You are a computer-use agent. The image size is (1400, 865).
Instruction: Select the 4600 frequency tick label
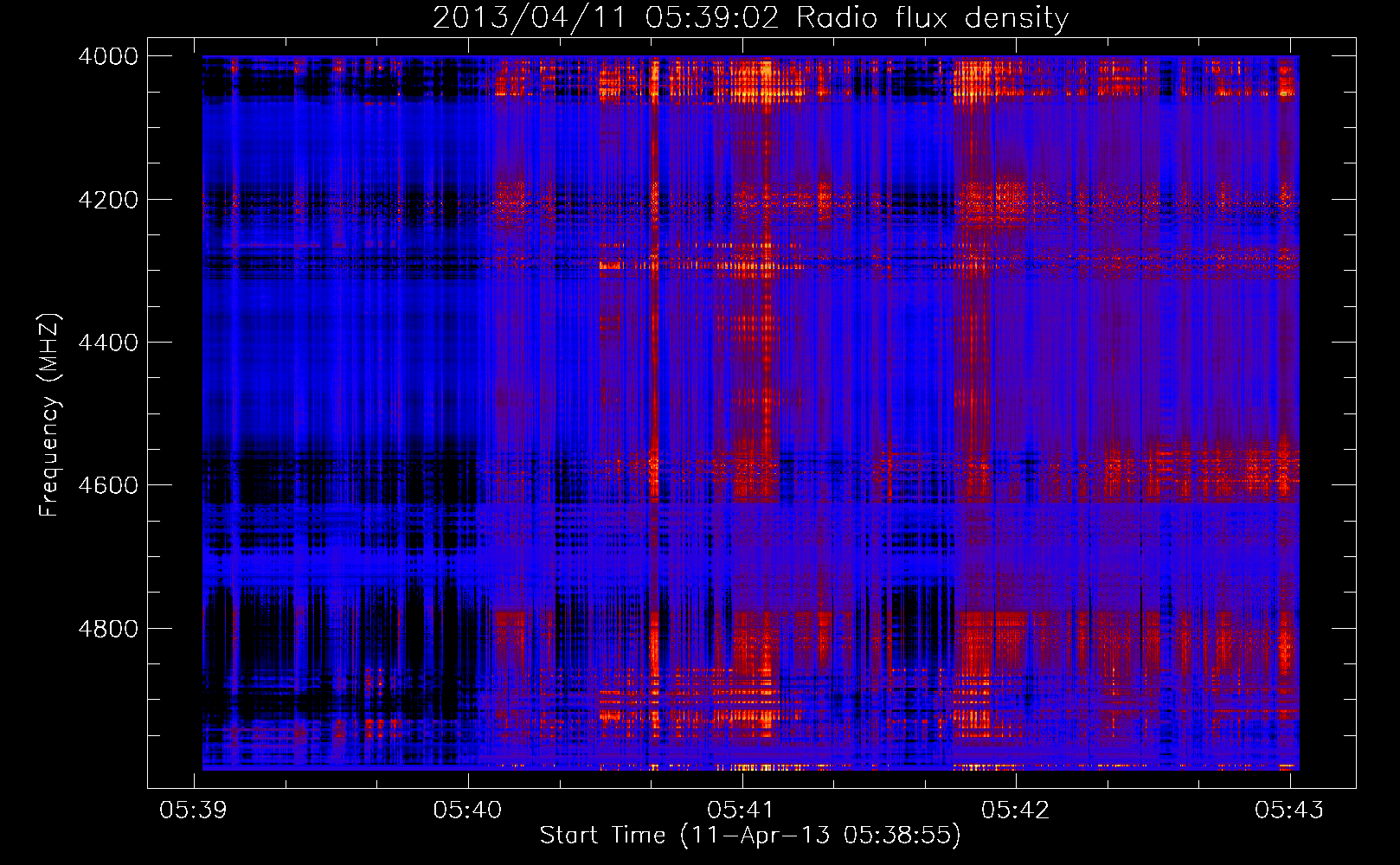click(108, 485)
